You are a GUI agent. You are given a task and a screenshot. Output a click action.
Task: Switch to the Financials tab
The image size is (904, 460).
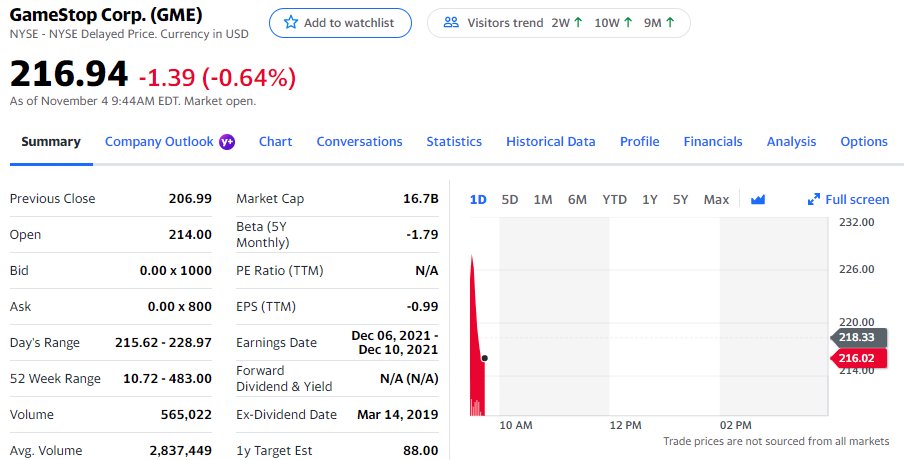(713, 142)
